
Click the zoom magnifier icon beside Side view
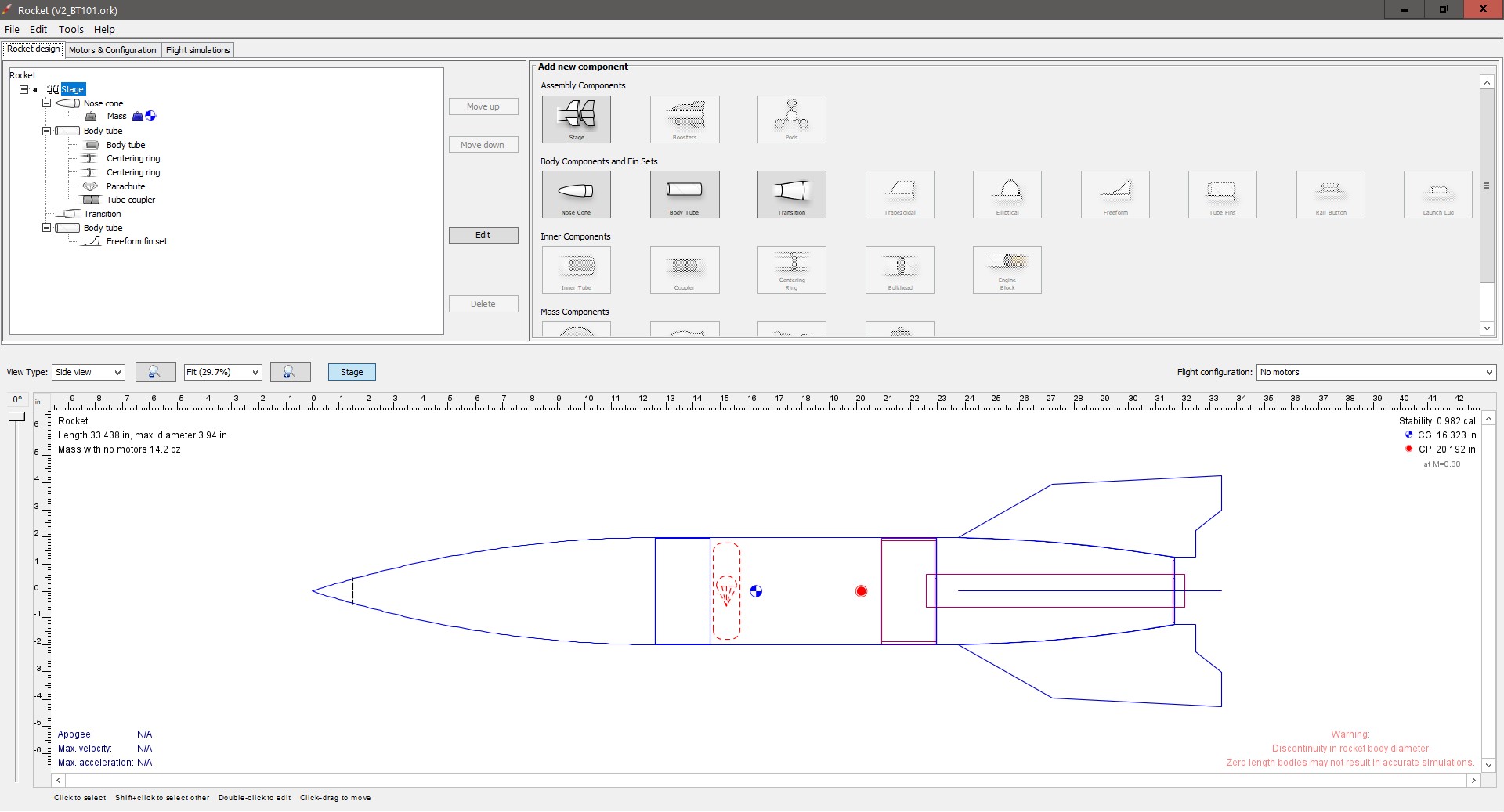(x=154, y=372)
